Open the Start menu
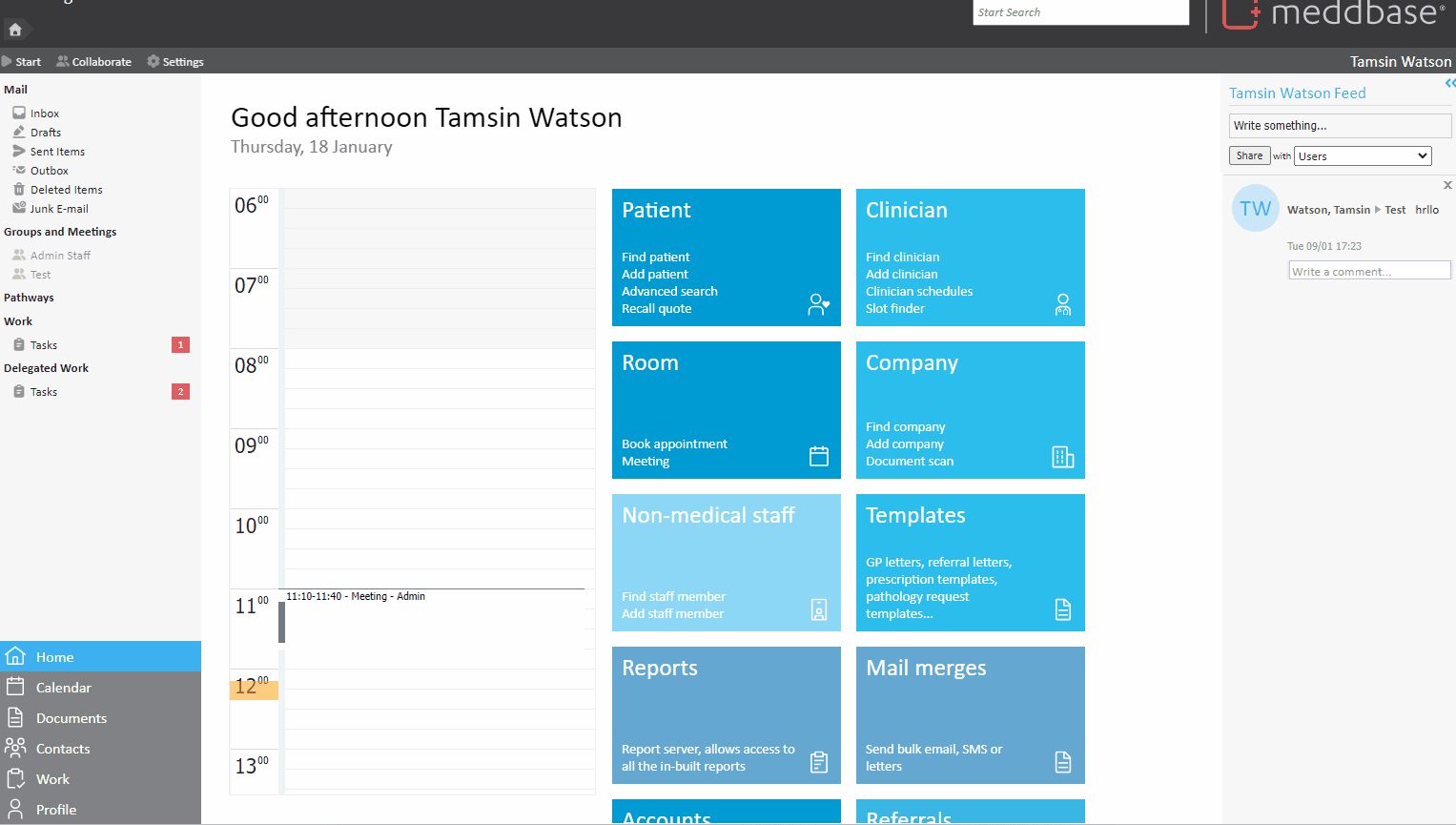 coord(22,62)
